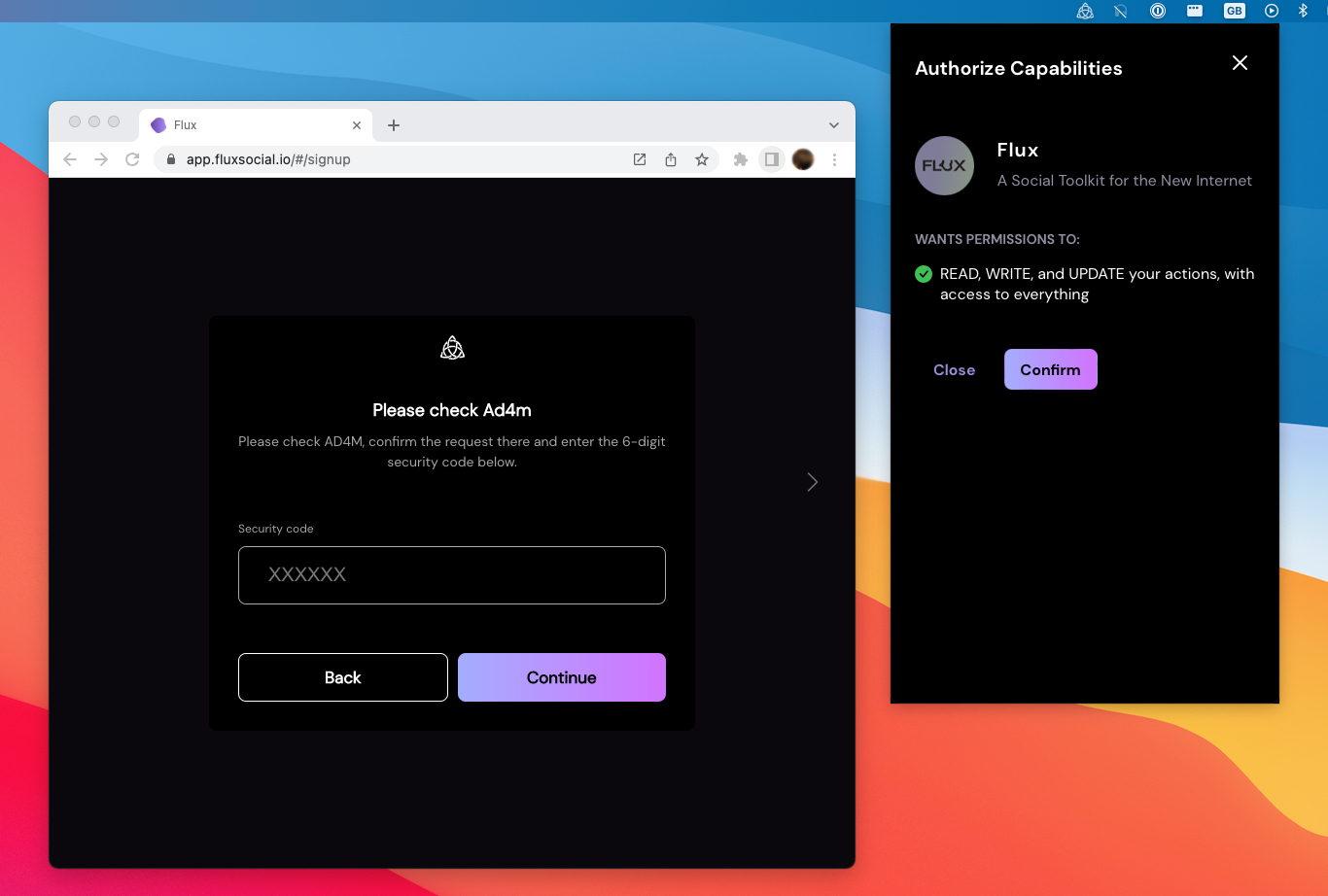1328x896 pixels.
Task: Expand the tab search chevron in Chrome
Action: point(833,125)
